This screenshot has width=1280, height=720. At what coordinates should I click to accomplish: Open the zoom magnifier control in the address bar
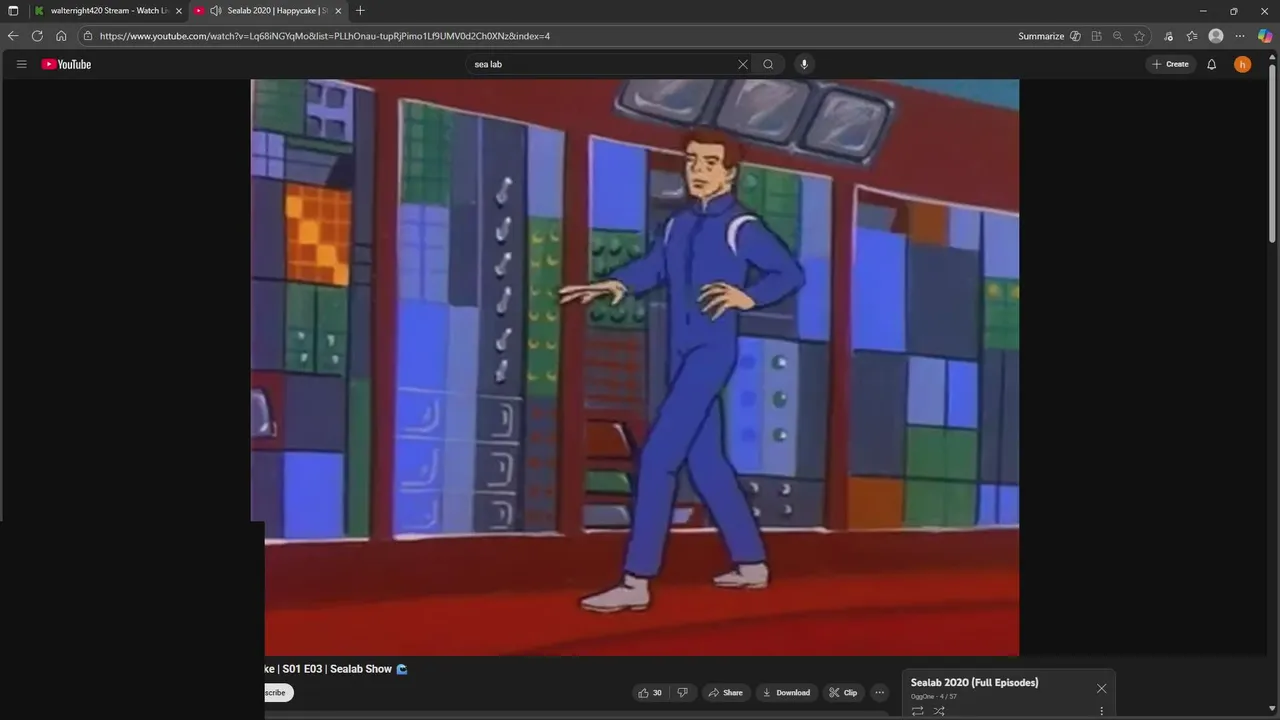[x=1118, y=36]
